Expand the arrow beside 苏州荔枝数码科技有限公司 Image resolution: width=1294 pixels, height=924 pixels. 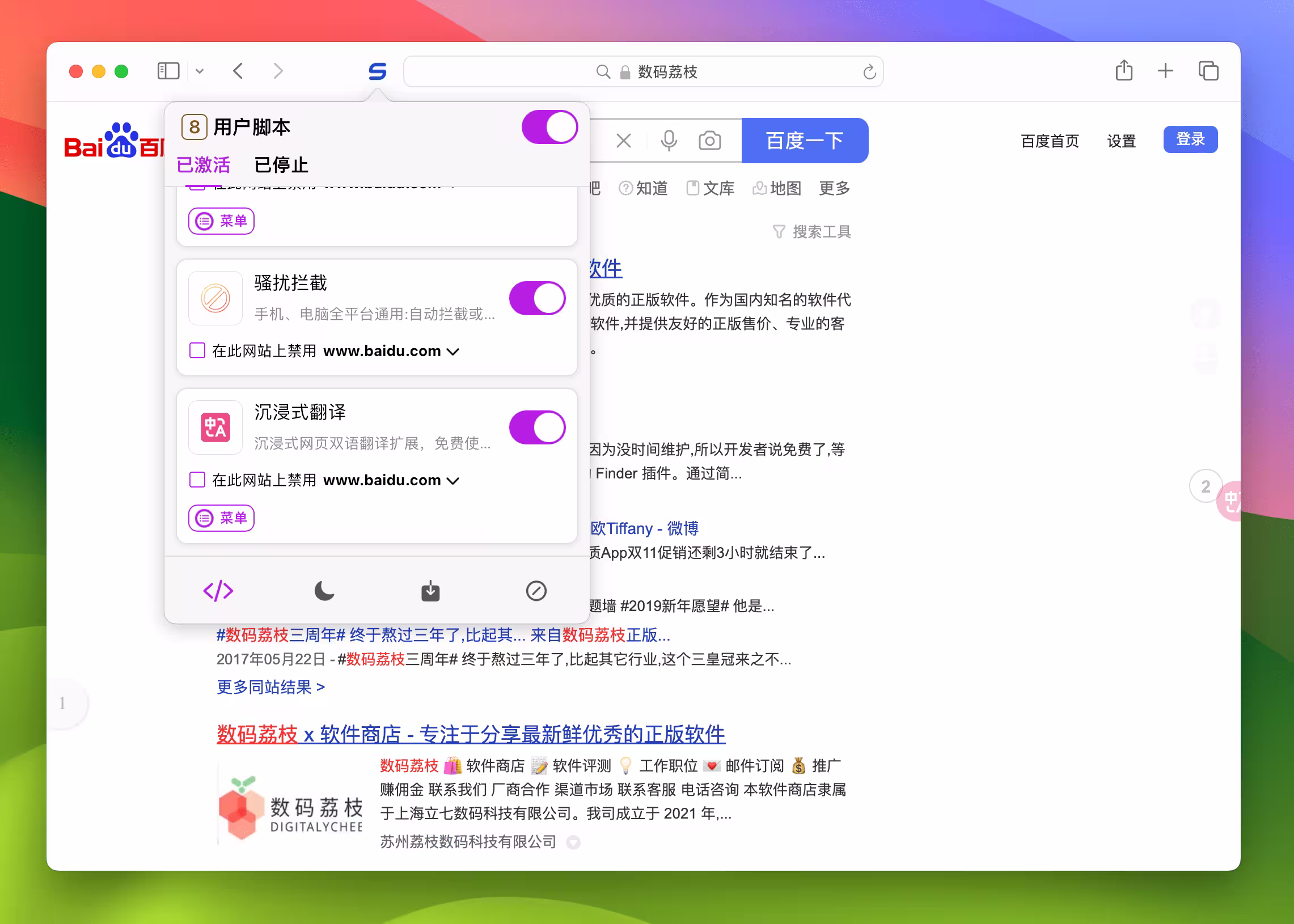[573, 842]
